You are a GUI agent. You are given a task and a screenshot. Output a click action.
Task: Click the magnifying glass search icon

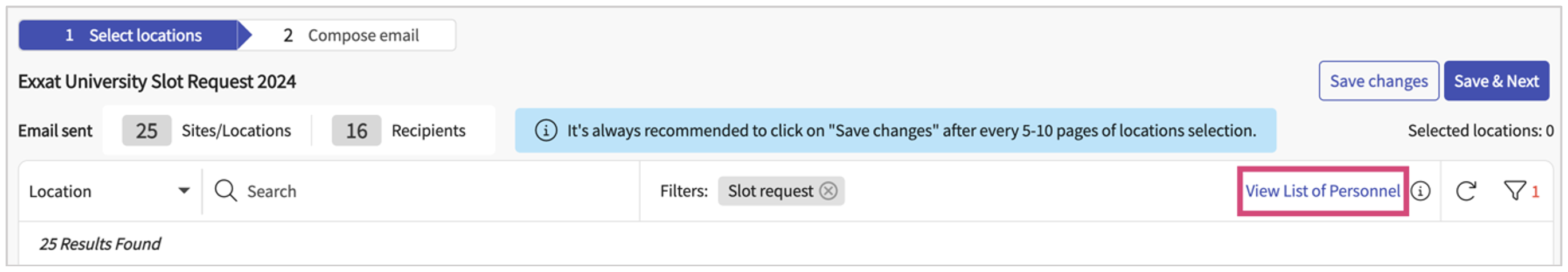tap(225, 191)
